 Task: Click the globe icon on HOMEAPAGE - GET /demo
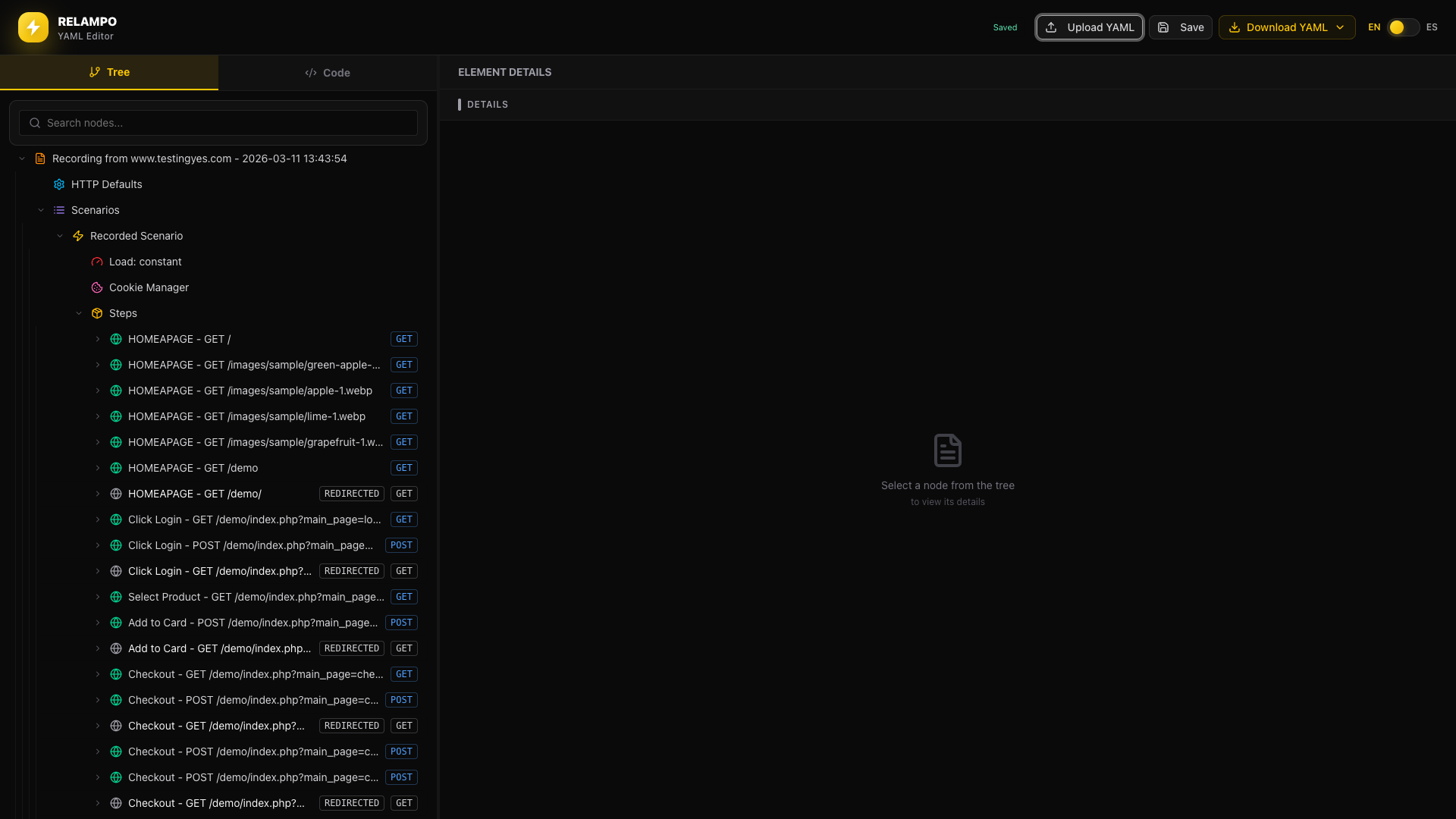pyautogui.click(x=115, y=468)
